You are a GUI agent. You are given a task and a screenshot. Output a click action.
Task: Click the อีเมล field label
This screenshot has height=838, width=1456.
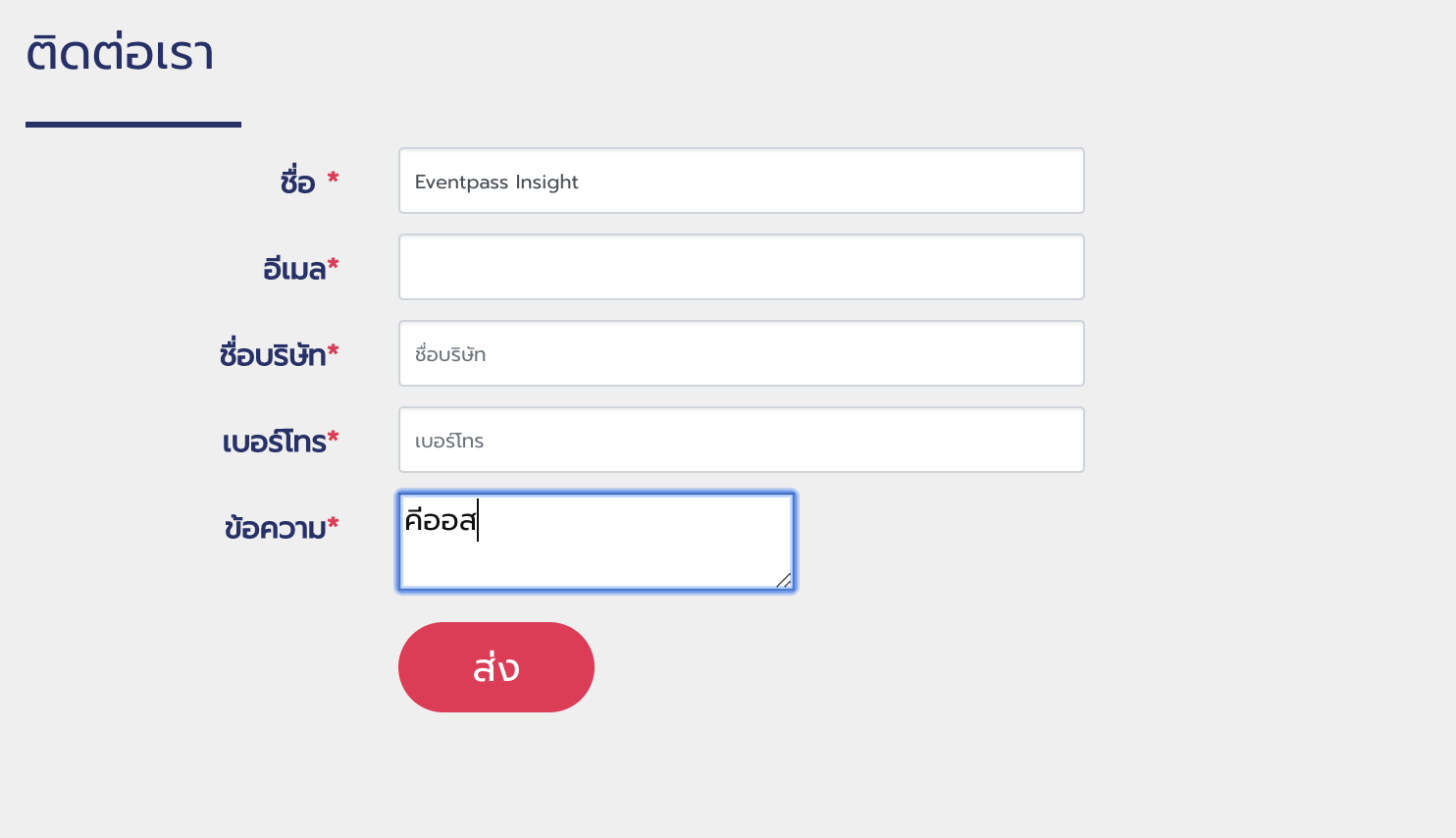pyautogui.click(x=294, y=268)
